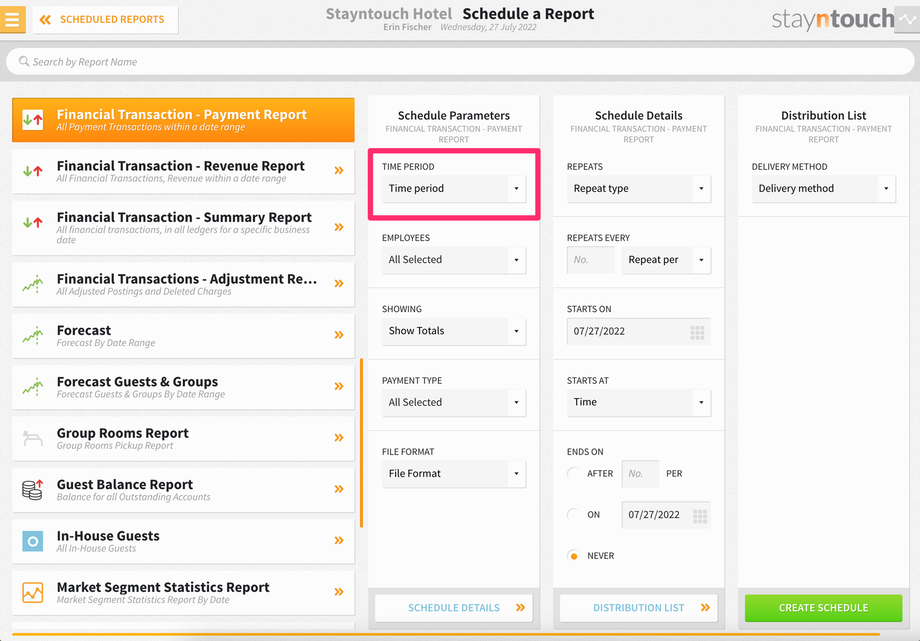Click the Create Schedule button

(x=823, y=608)
